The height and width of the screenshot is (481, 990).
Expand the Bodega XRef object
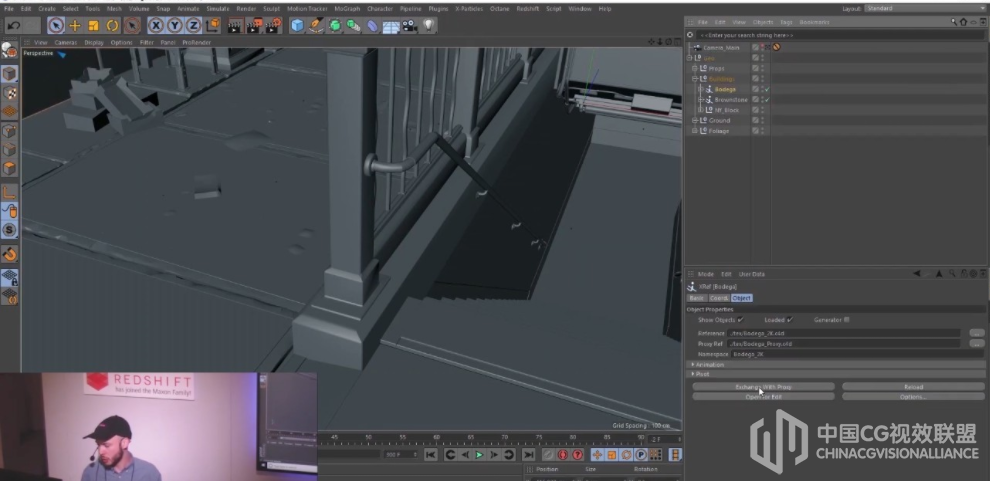(700, 89)
